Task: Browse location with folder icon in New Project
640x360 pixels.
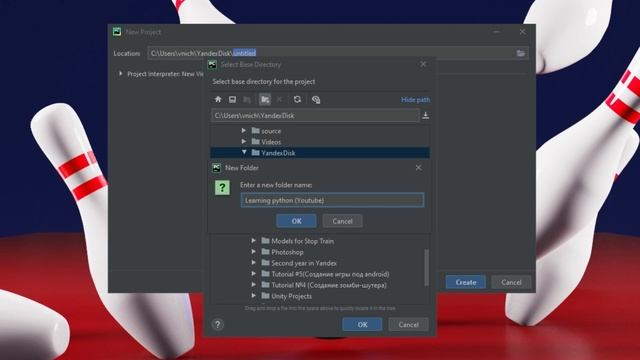Action: (520, 53)
